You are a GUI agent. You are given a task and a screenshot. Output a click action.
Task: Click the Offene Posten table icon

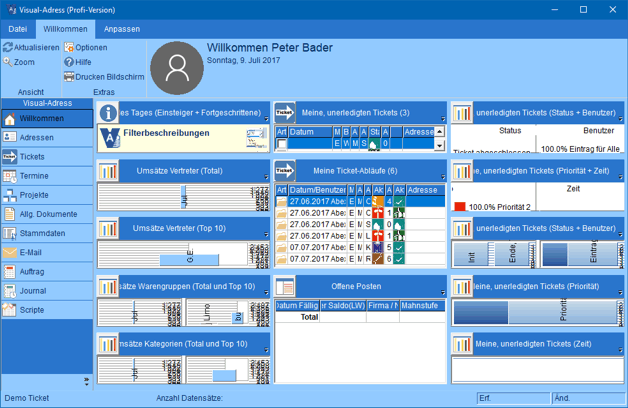pos(285,287)
